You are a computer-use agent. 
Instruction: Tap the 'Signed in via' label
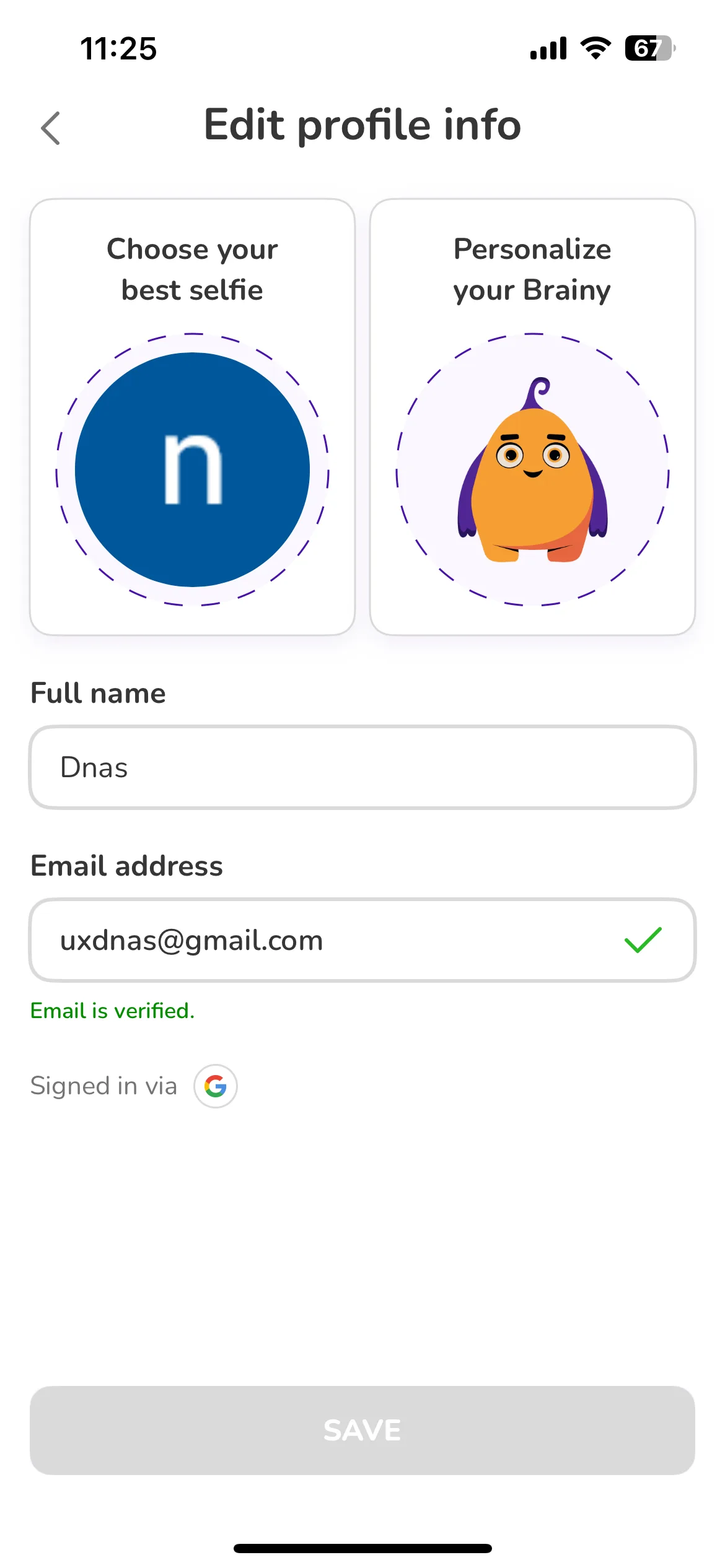103,1086
